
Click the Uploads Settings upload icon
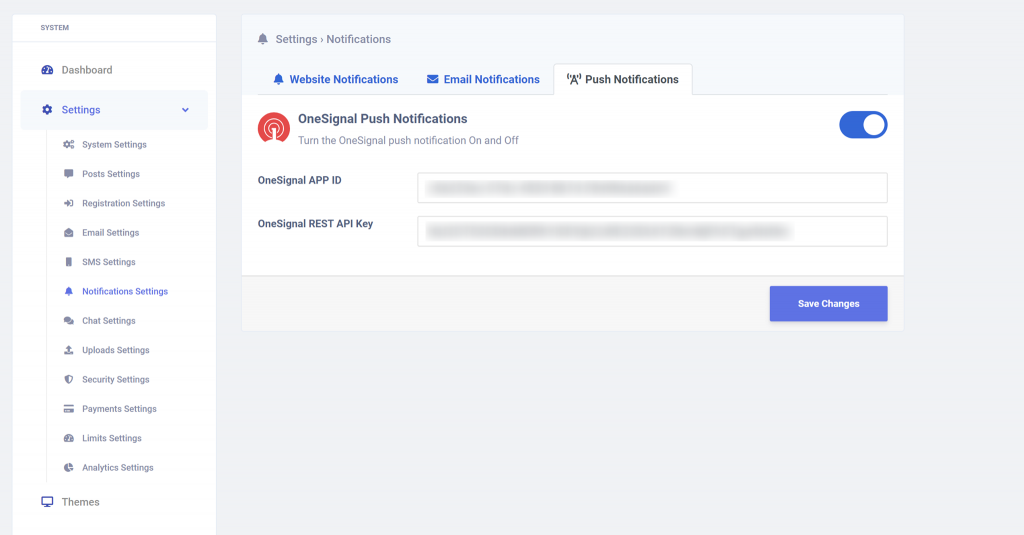click(69, 350)
